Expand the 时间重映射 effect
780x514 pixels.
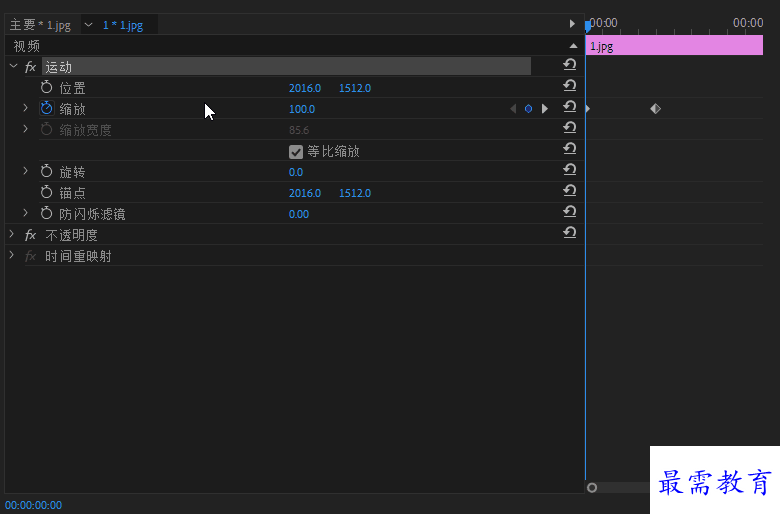pos(11,255)
